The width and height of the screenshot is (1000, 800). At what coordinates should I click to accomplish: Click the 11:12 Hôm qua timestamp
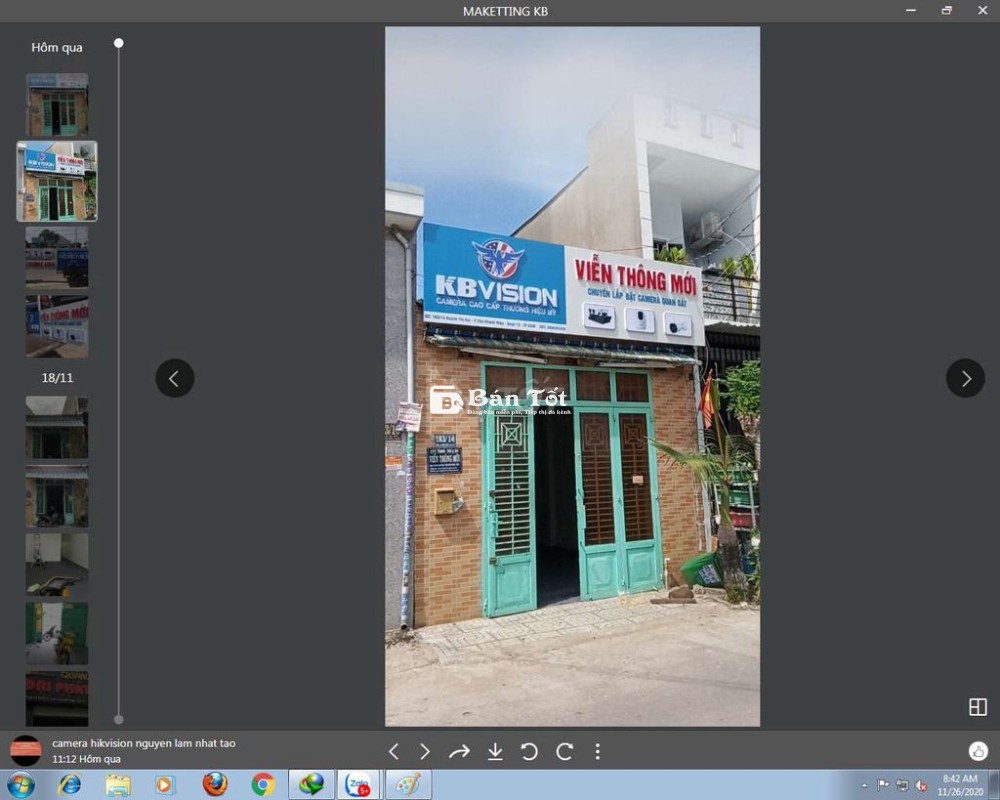coord(86,759)
